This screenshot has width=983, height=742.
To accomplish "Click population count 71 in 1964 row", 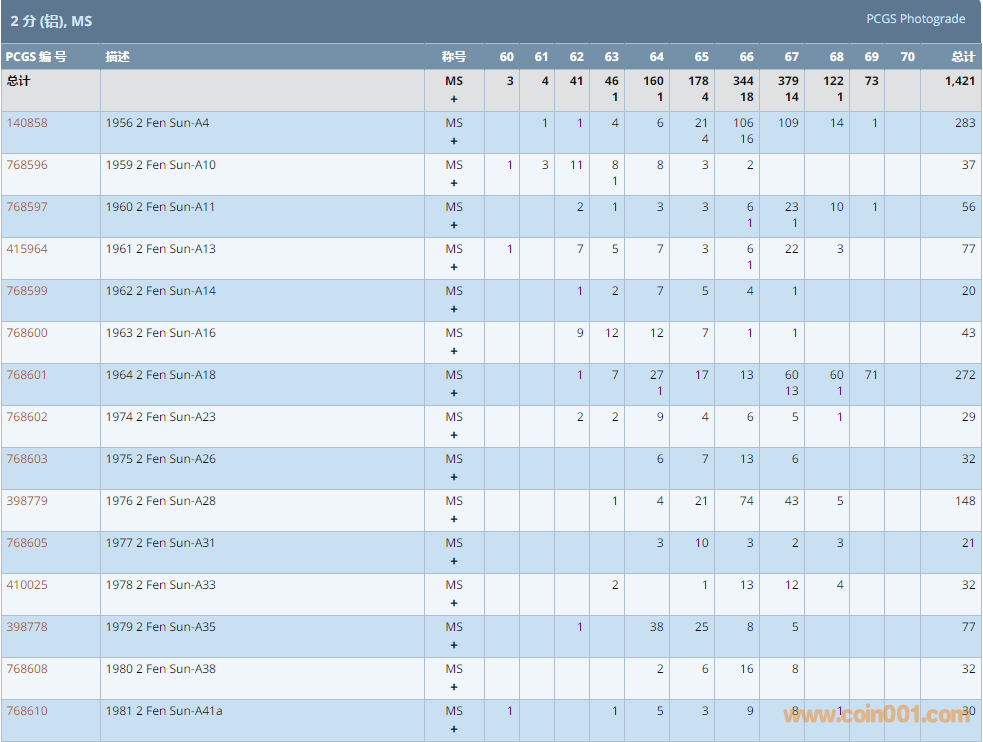I will click(x=871, y=375).
